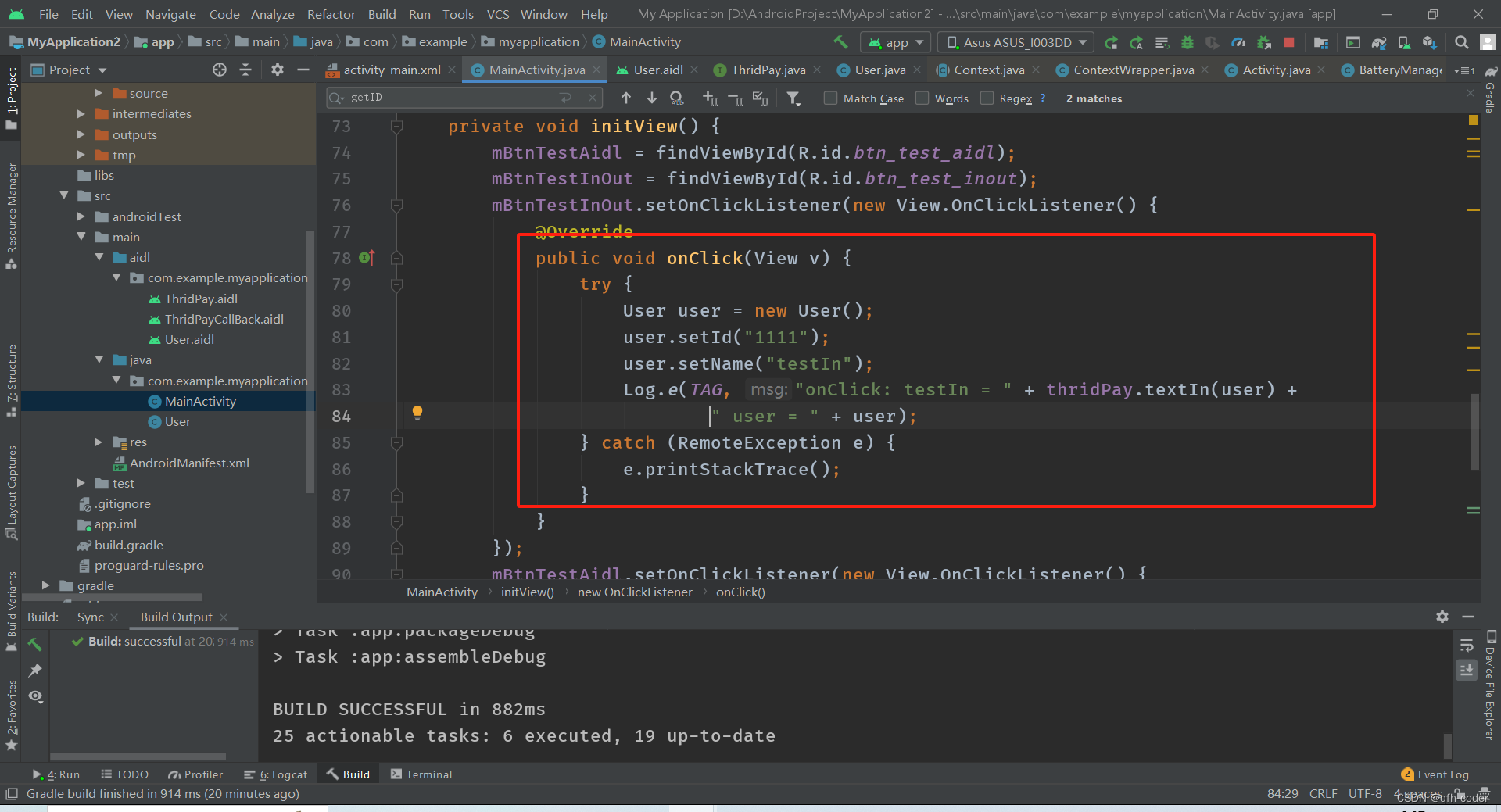Close the find bar
Viewport: 1501px width, 812px height.
1471,94
